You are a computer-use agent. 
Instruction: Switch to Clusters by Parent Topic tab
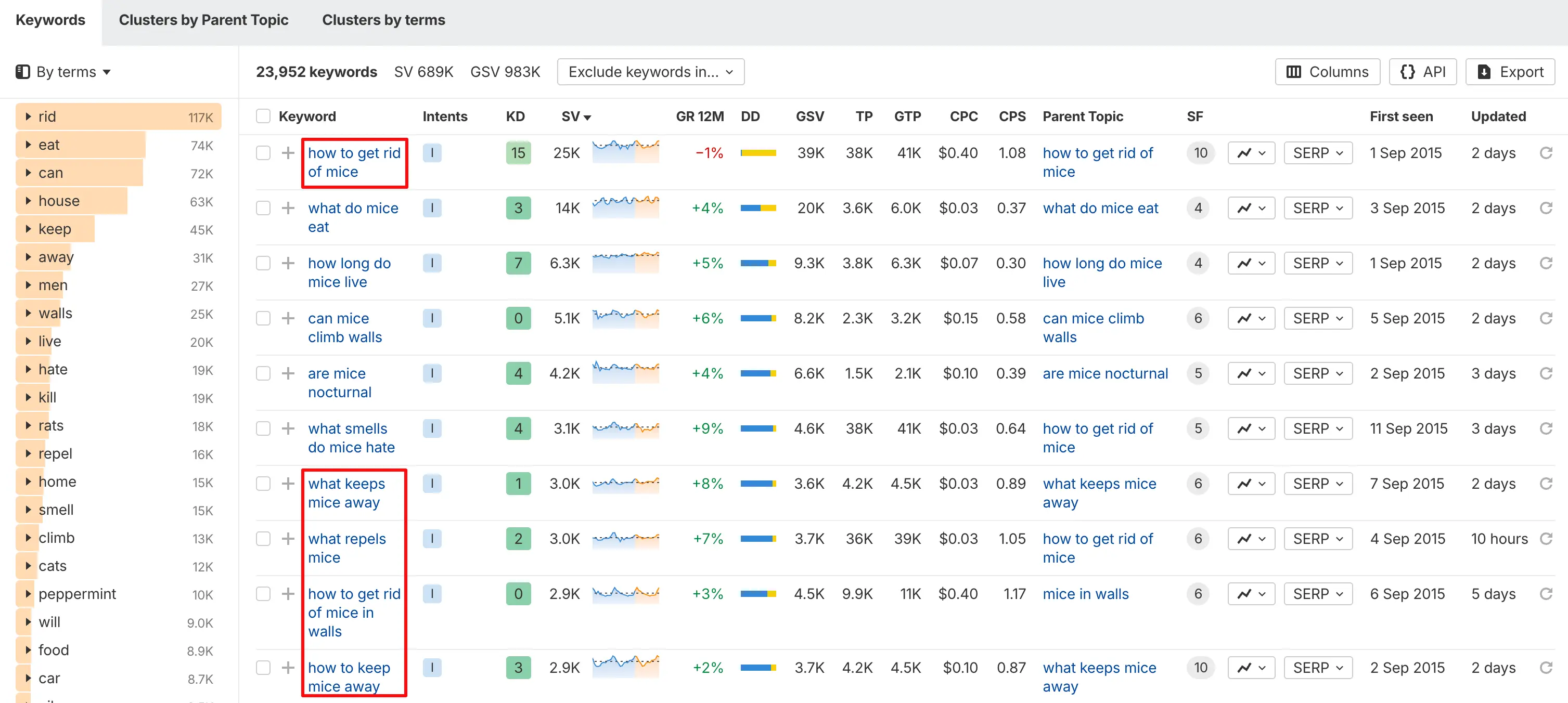coord(203,20)
